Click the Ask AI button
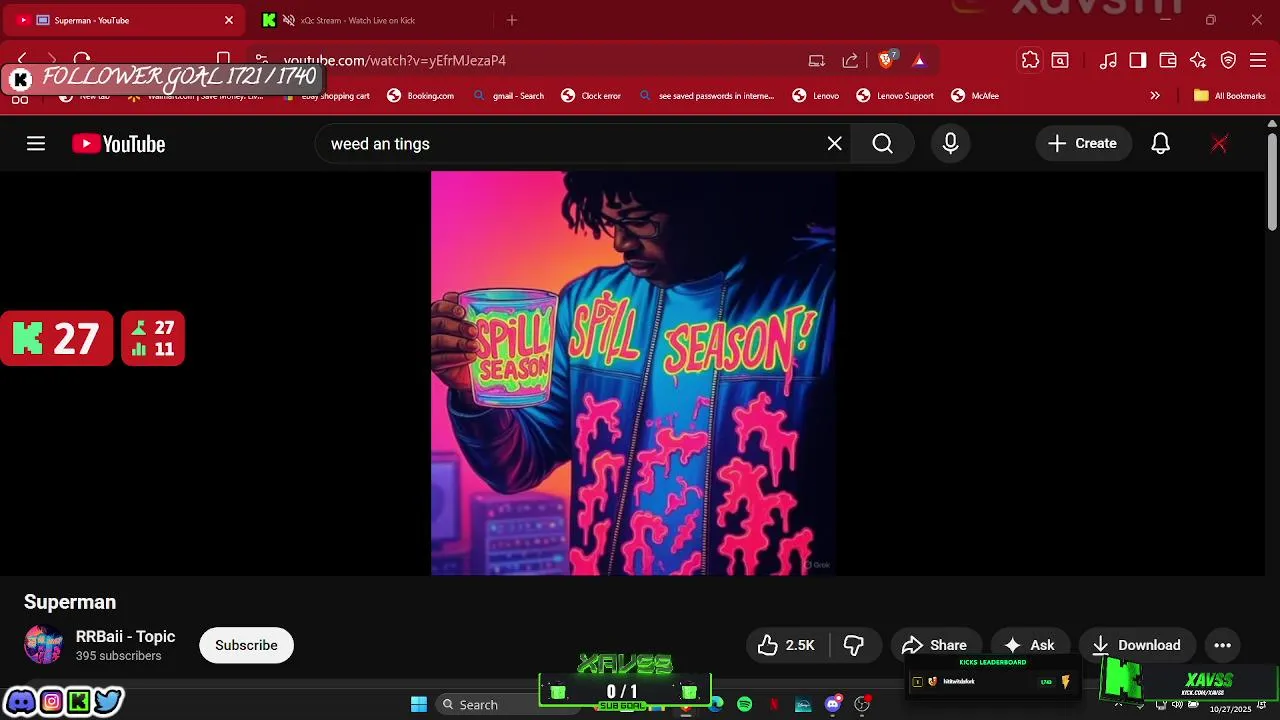 (x=1029, y=645)
